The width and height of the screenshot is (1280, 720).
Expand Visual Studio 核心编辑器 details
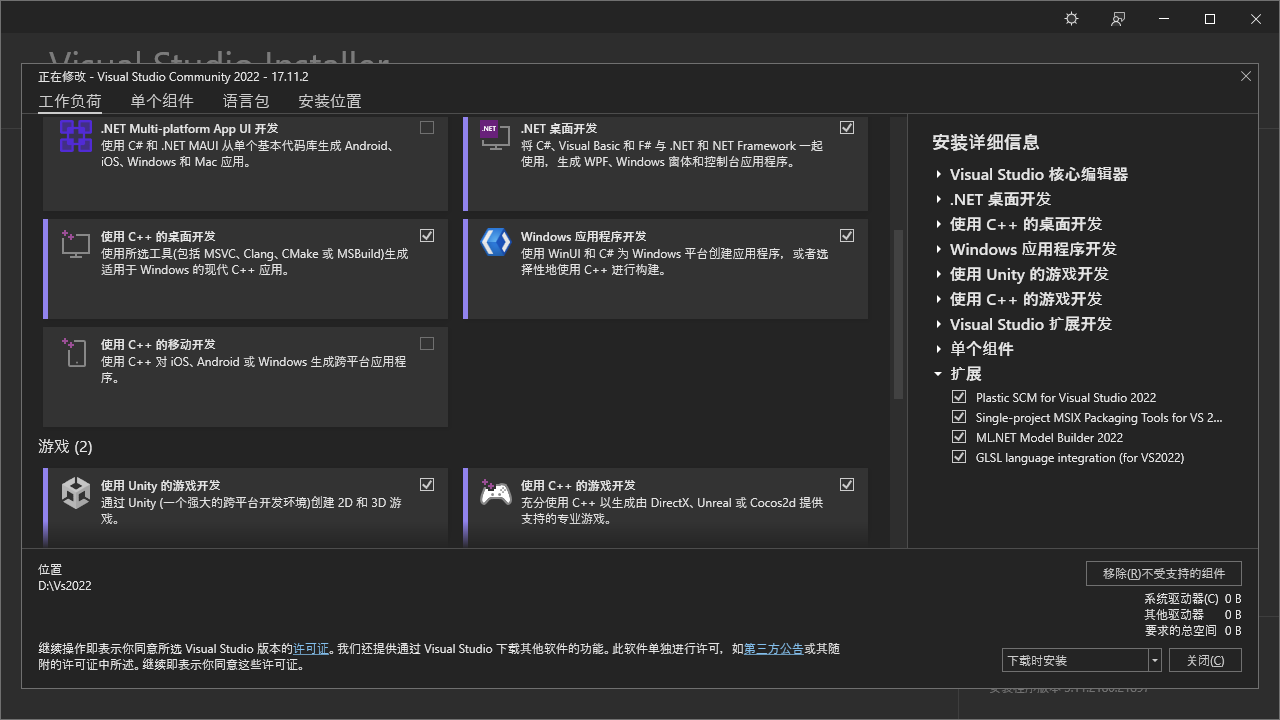click(x=939, y=174)
